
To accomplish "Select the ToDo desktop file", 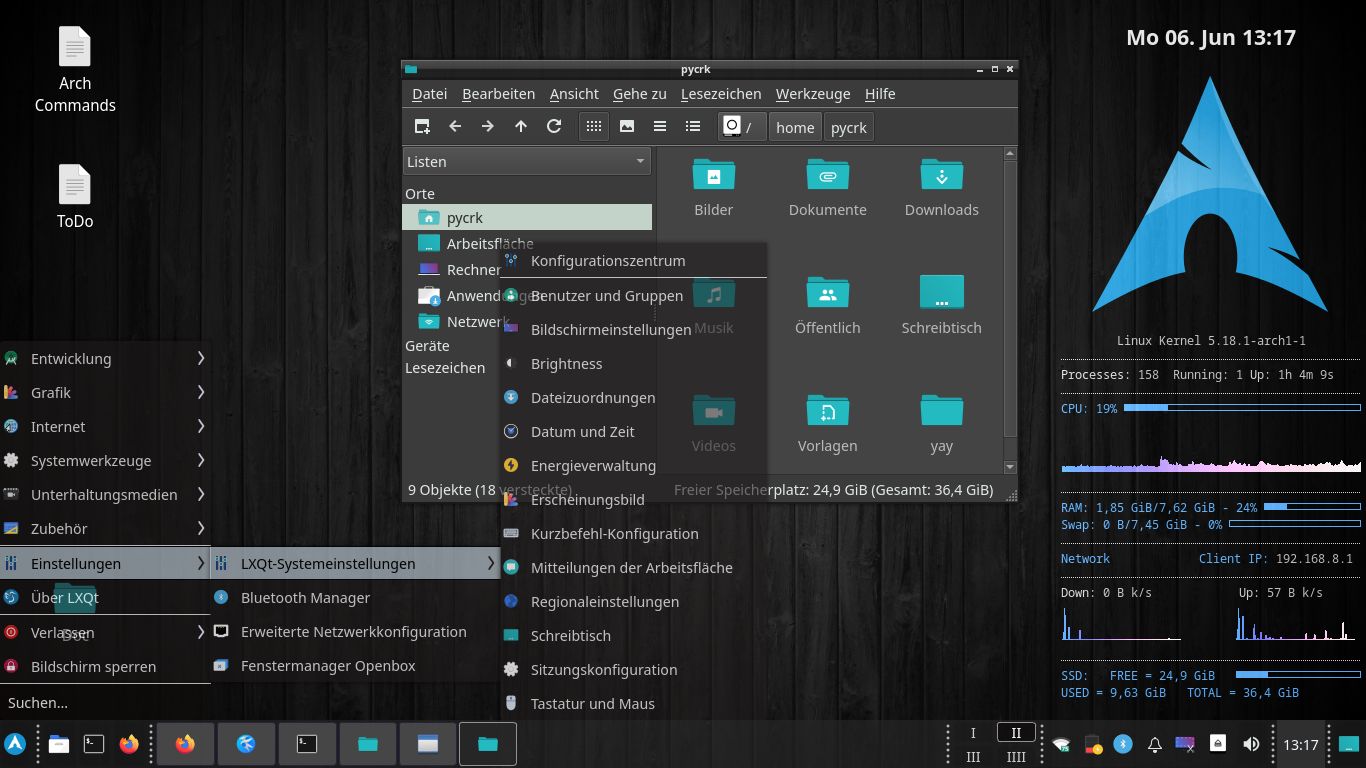I will pyautogui.click(x=75, y=198).
